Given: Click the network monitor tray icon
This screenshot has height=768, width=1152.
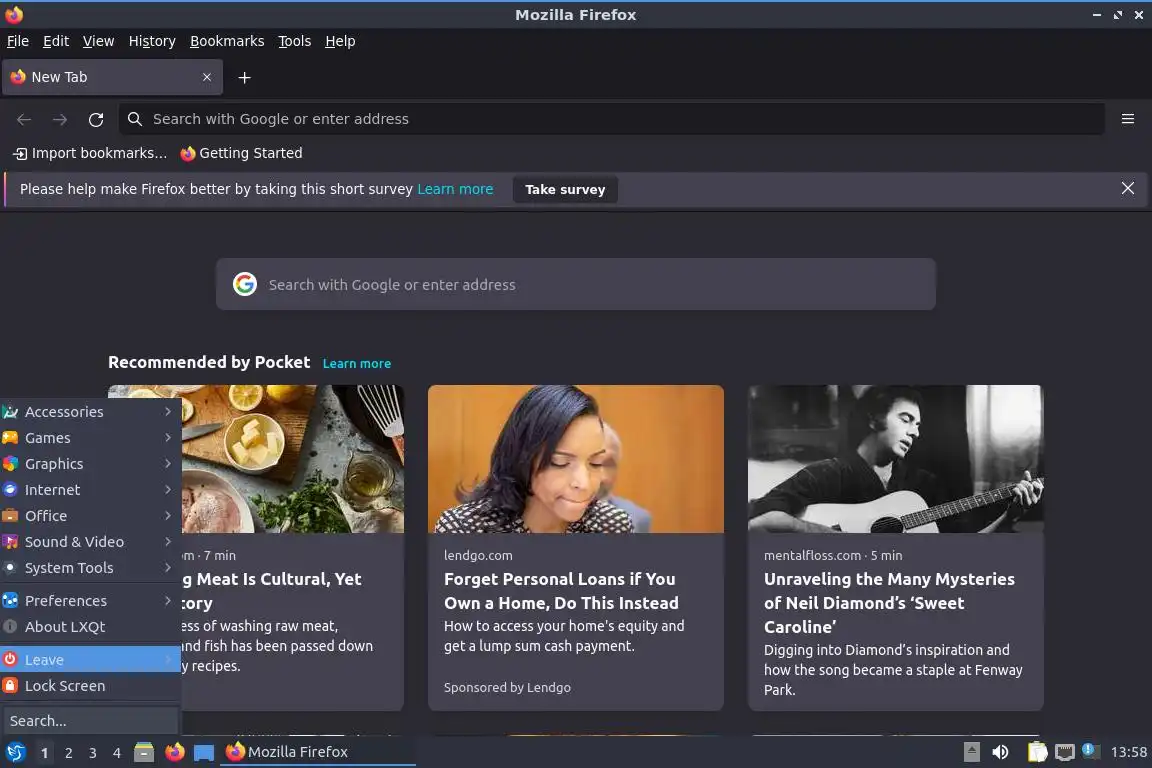Looking at the screenshot, I should click(x=1065, y=753).
